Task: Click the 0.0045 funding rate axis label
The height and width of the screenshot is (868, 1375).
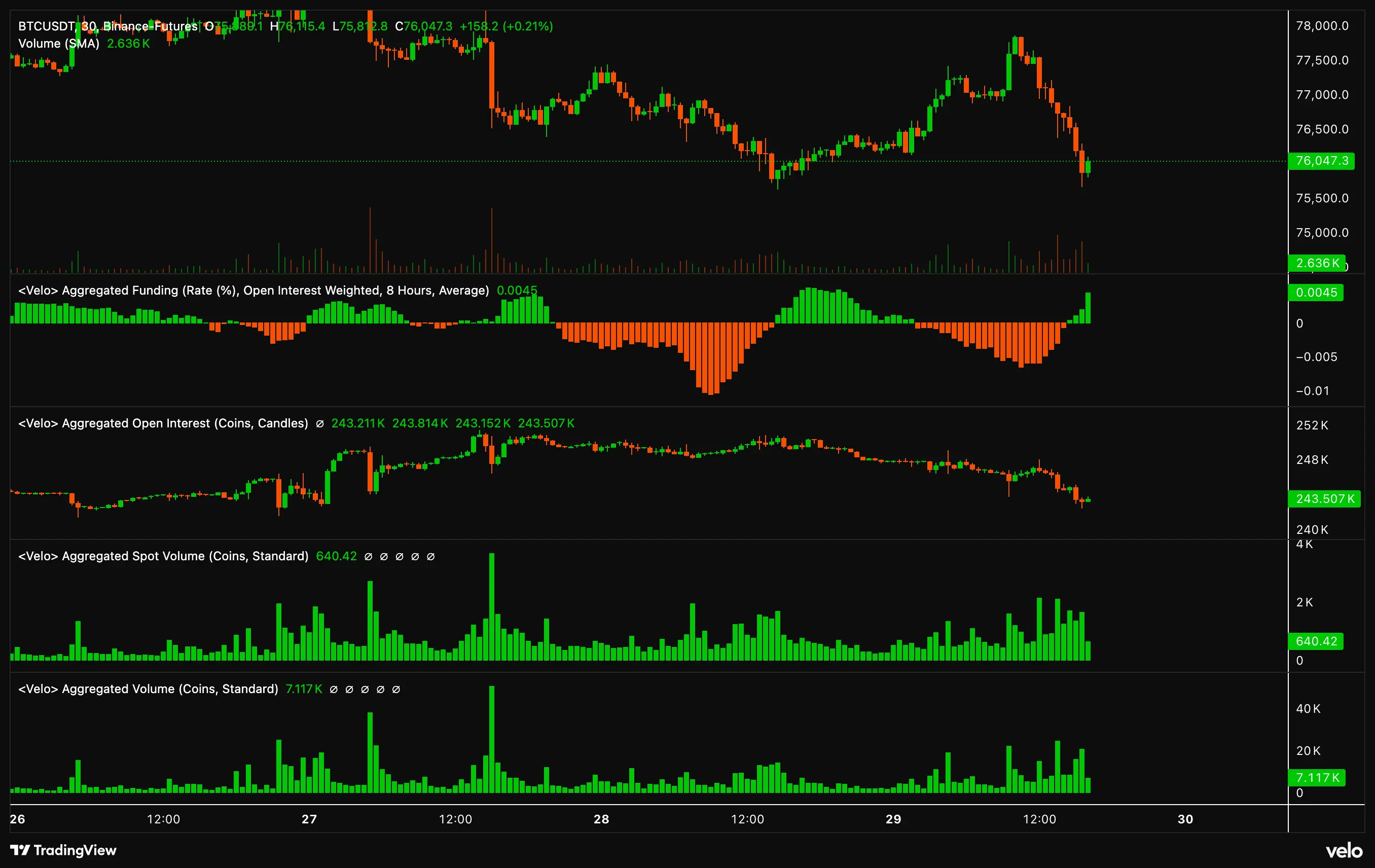Action: pyautogui.click(x=1316, y=293)
